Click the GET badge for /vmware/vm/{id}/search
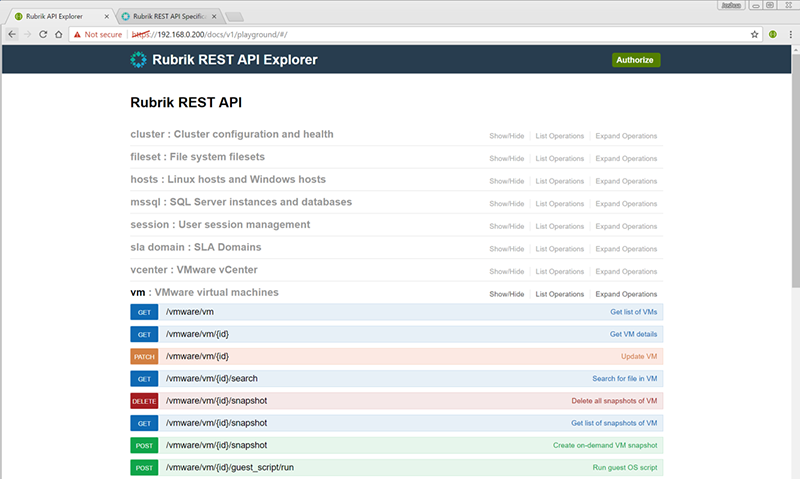Image resolution: width=800 pixels, height=479 pixels. [x=144, y=379]
